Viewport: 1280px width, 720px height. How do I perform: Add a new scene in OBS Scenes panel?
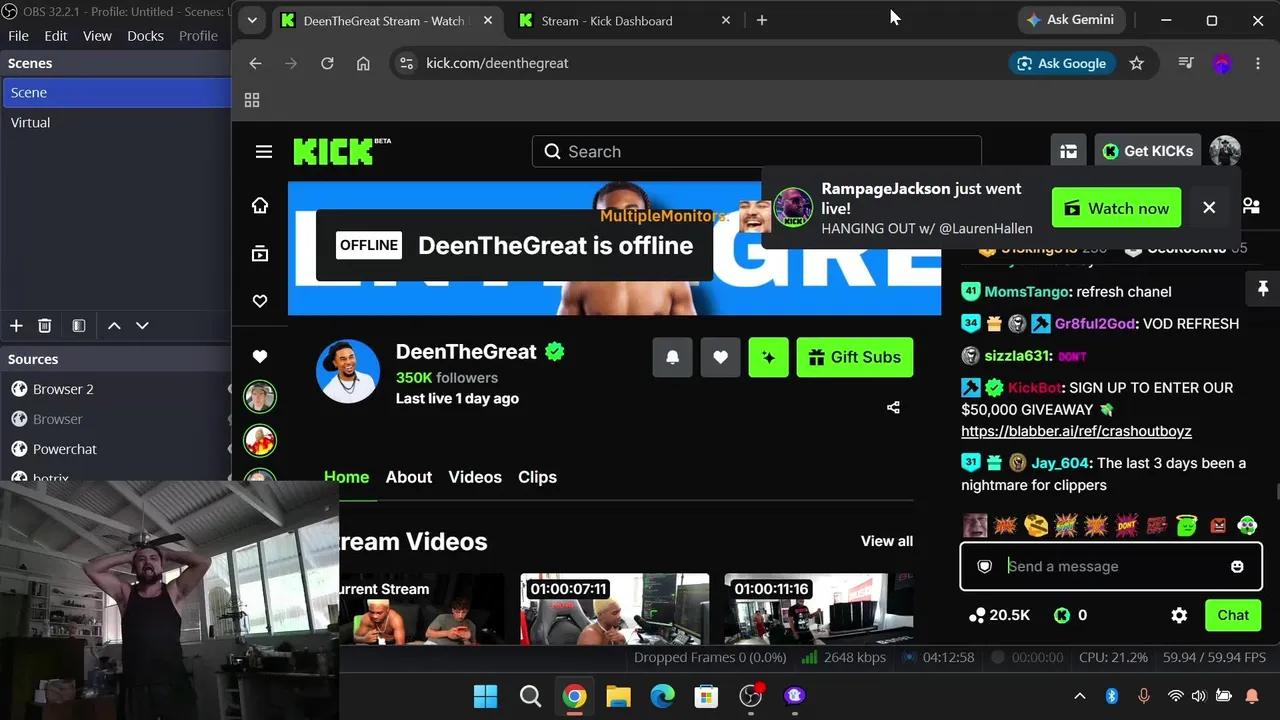pos(16,326)
